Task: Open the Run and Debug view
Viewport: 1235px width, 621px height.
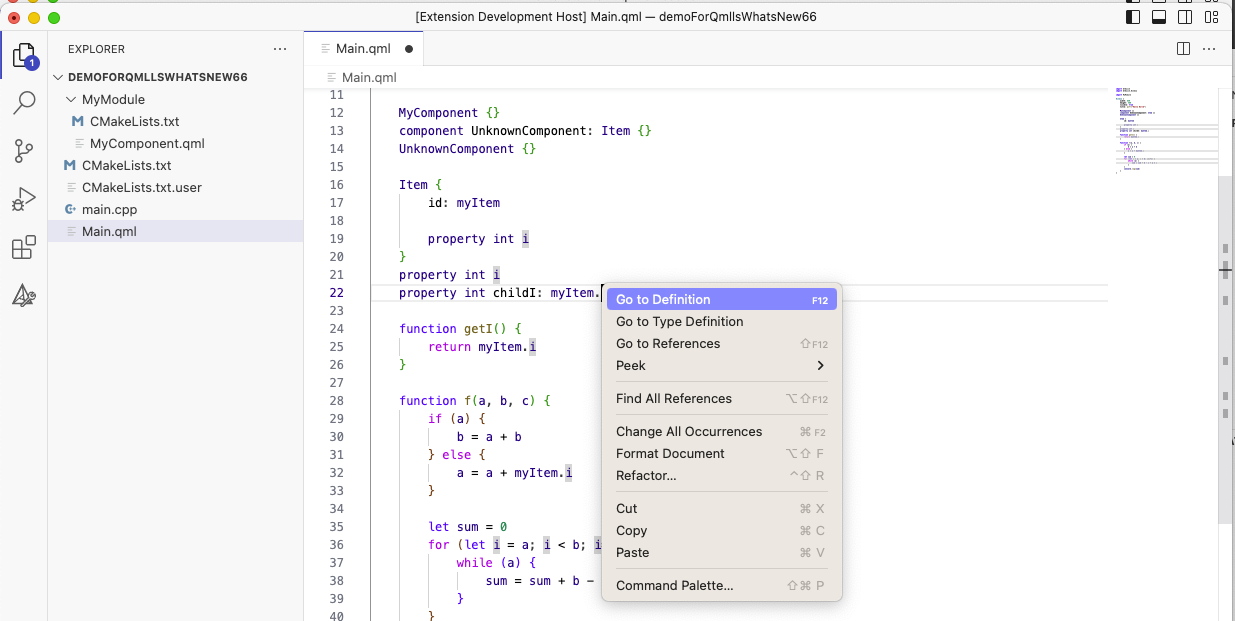Action: [x=24, y=199]
